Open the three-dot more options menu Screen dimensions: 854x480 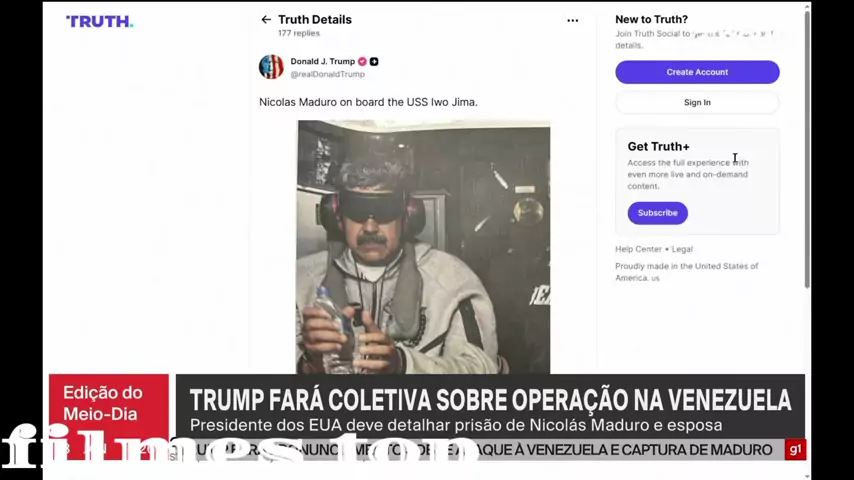pyautogui.click(x=572, y=21)
